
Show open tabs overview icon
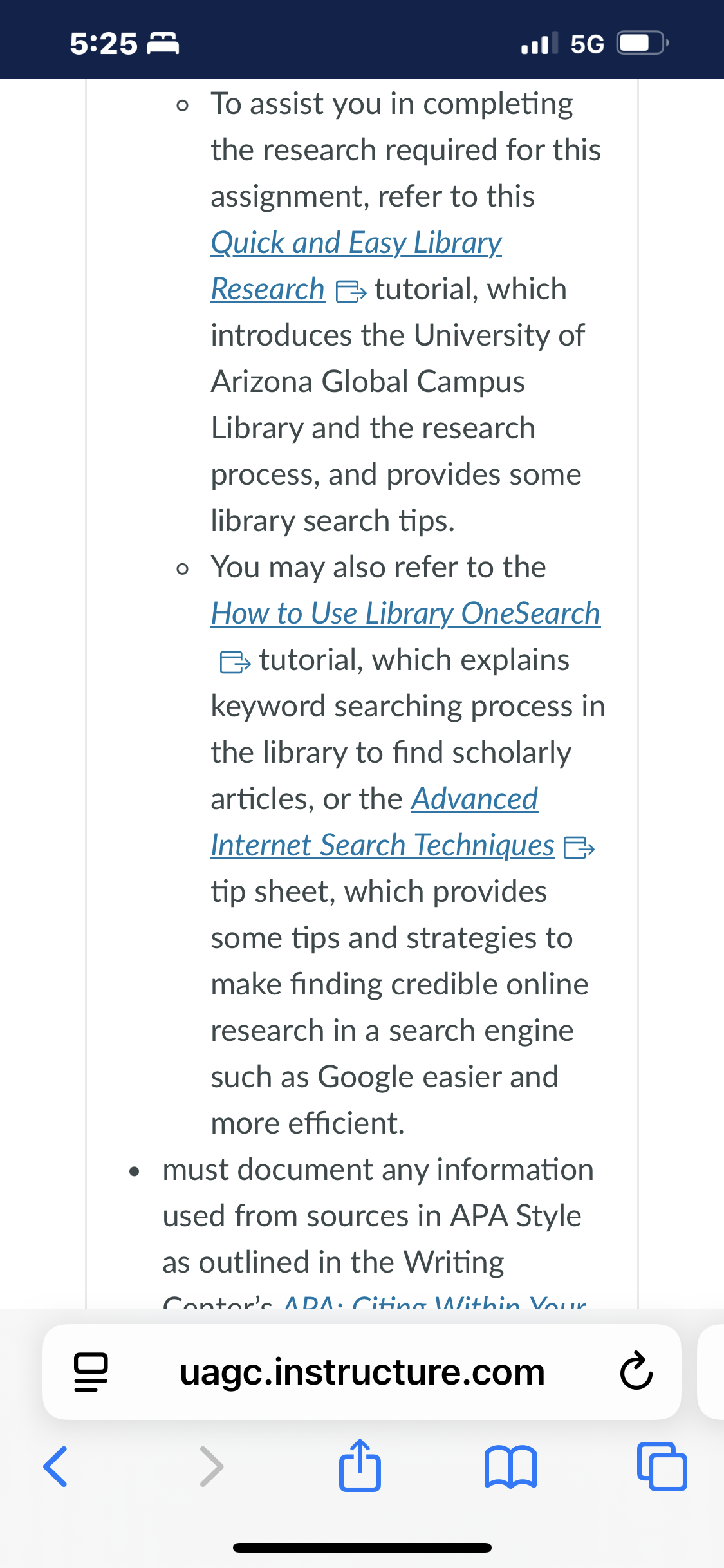pos(662,1466)
